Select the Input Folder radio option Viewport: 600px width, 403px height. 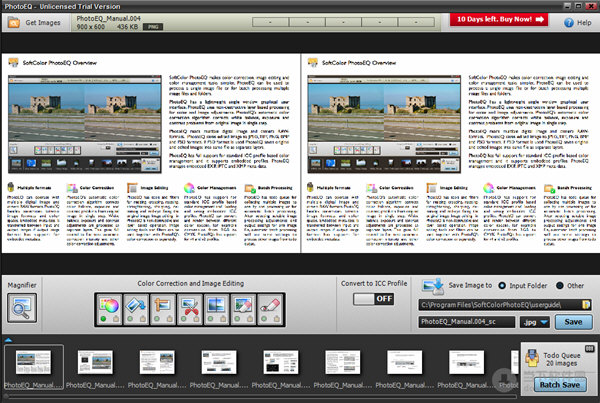pos(508,286)
